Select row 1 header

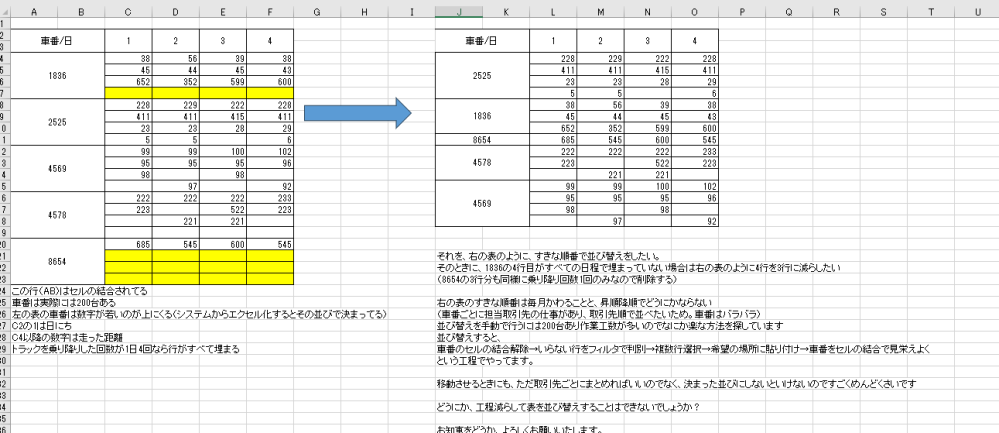[5, 23]
